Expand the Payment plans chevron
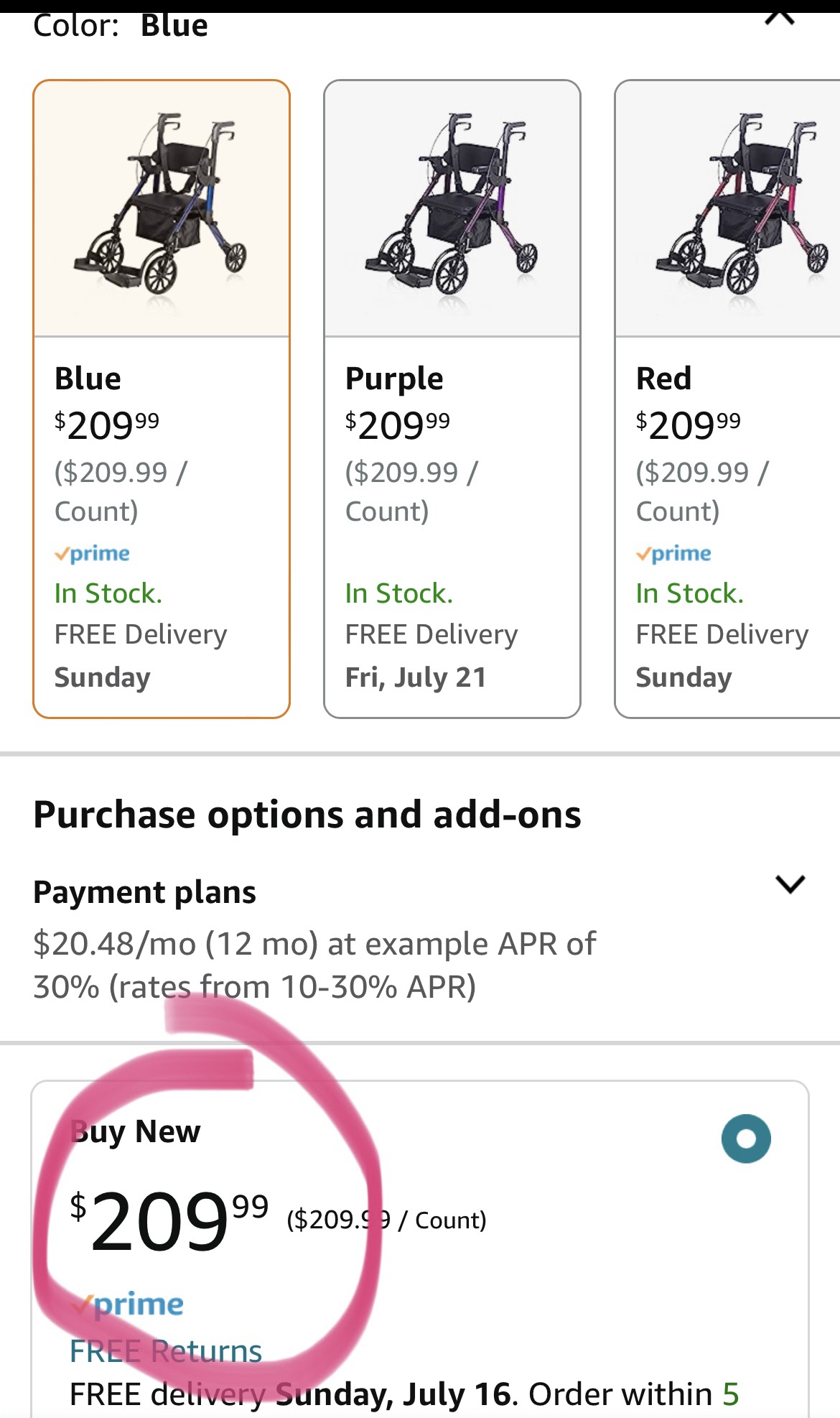Image resolution: width=840 pixels, height=1418 pixels. (790, 884)
